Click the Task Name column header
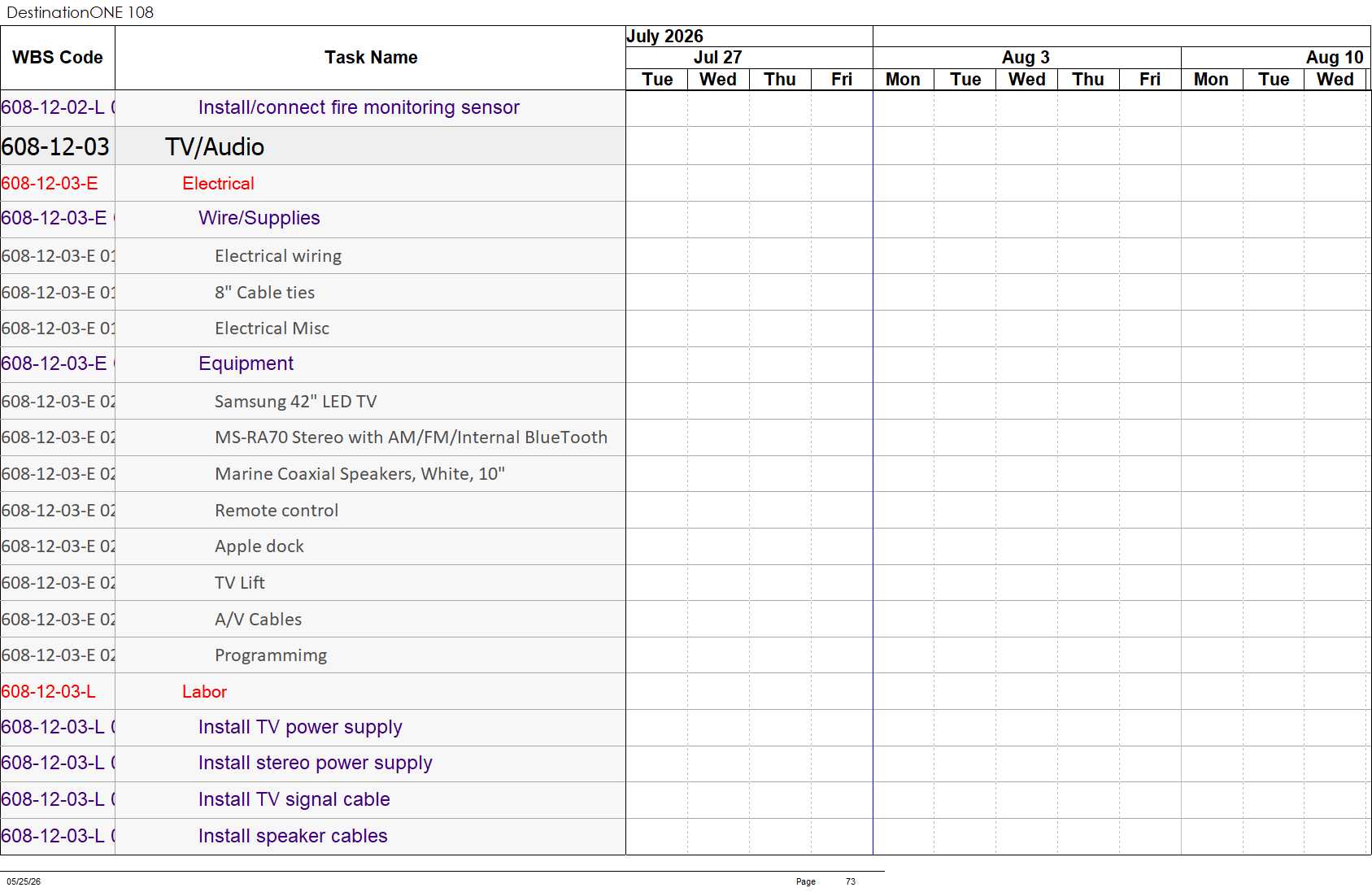The width and height of the screenshot is (1372, 892). click(x=370, y=58)
